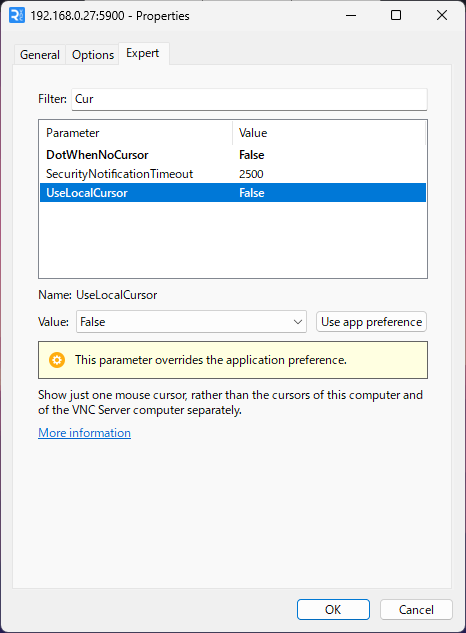Click the 2500 value cell

click(x=251, y=174)
